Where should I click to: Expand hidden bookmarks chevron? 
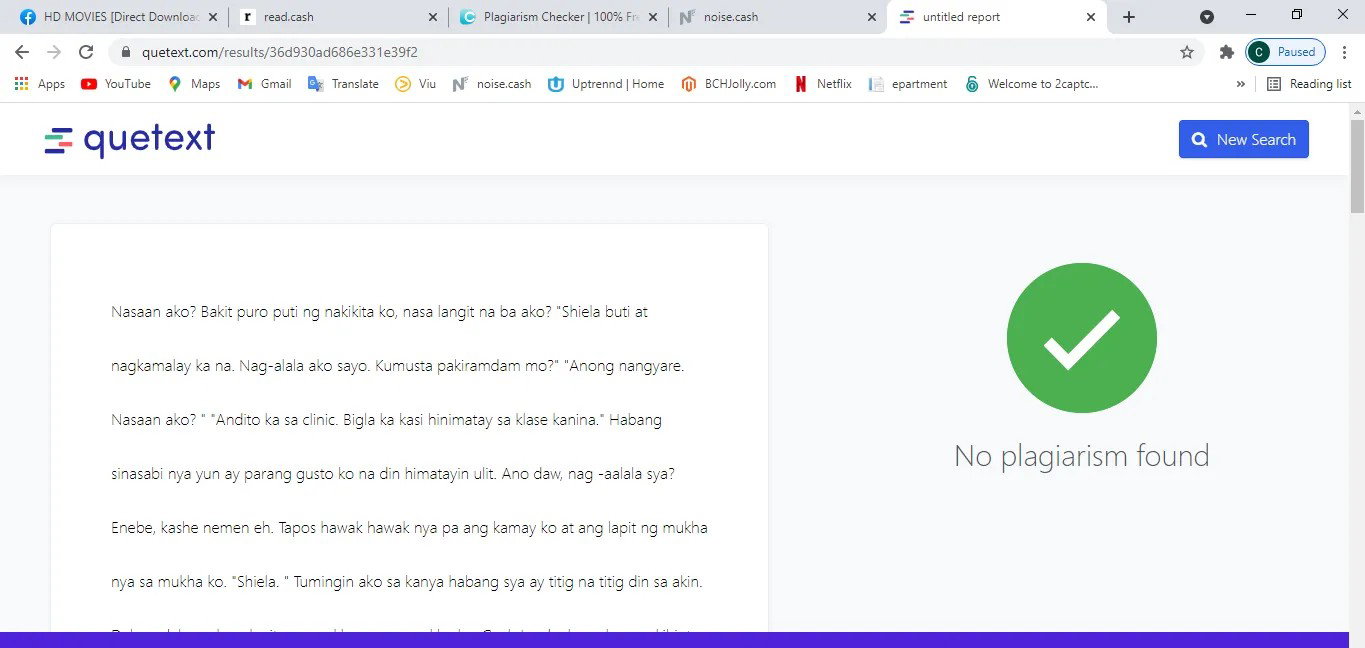1241,84
